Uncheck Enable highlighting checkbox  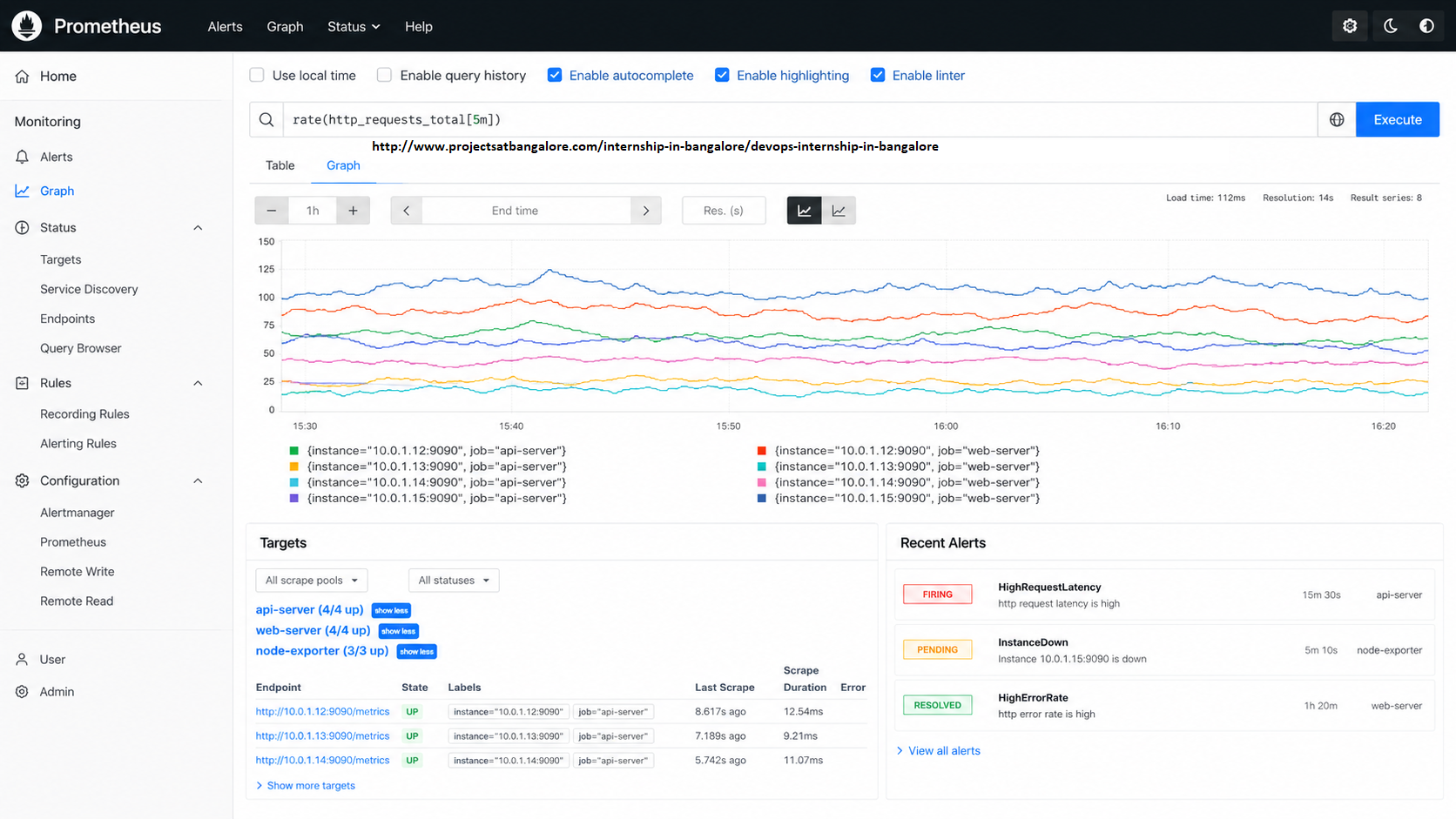(x=722, y=75)
